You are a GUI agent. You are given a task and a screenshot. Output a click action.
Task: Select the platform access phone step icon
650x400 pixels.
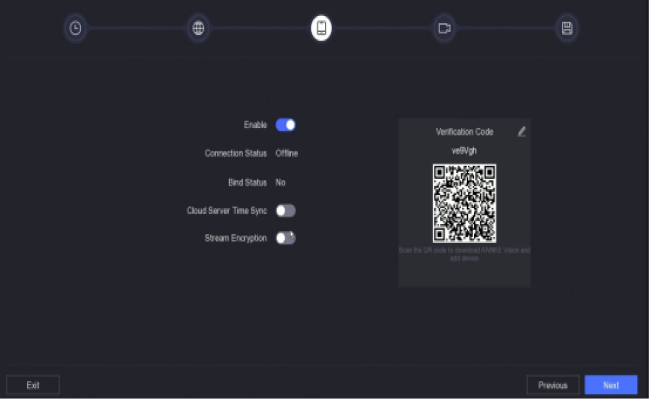[x=321, y=28]
